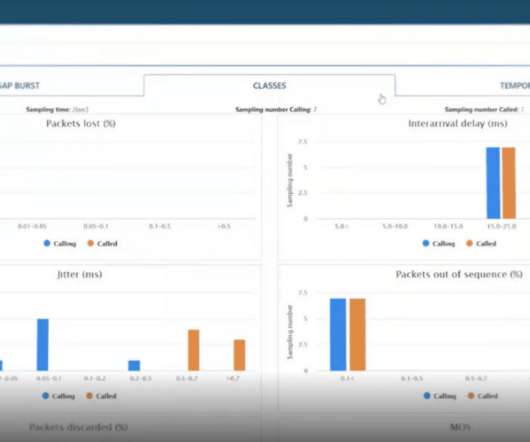Click the 'Sampling time' label

48,109
